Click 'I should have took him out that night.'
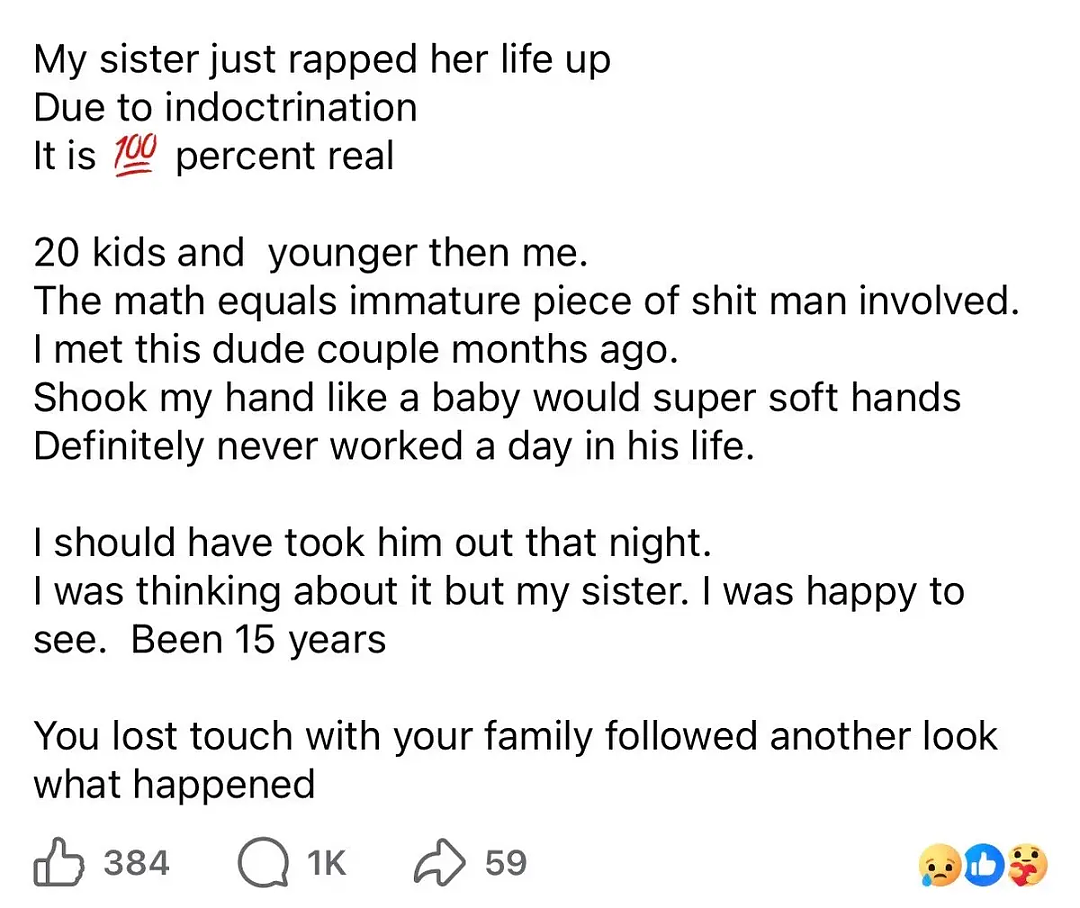 pyautogui.click(x=372, y=543)
